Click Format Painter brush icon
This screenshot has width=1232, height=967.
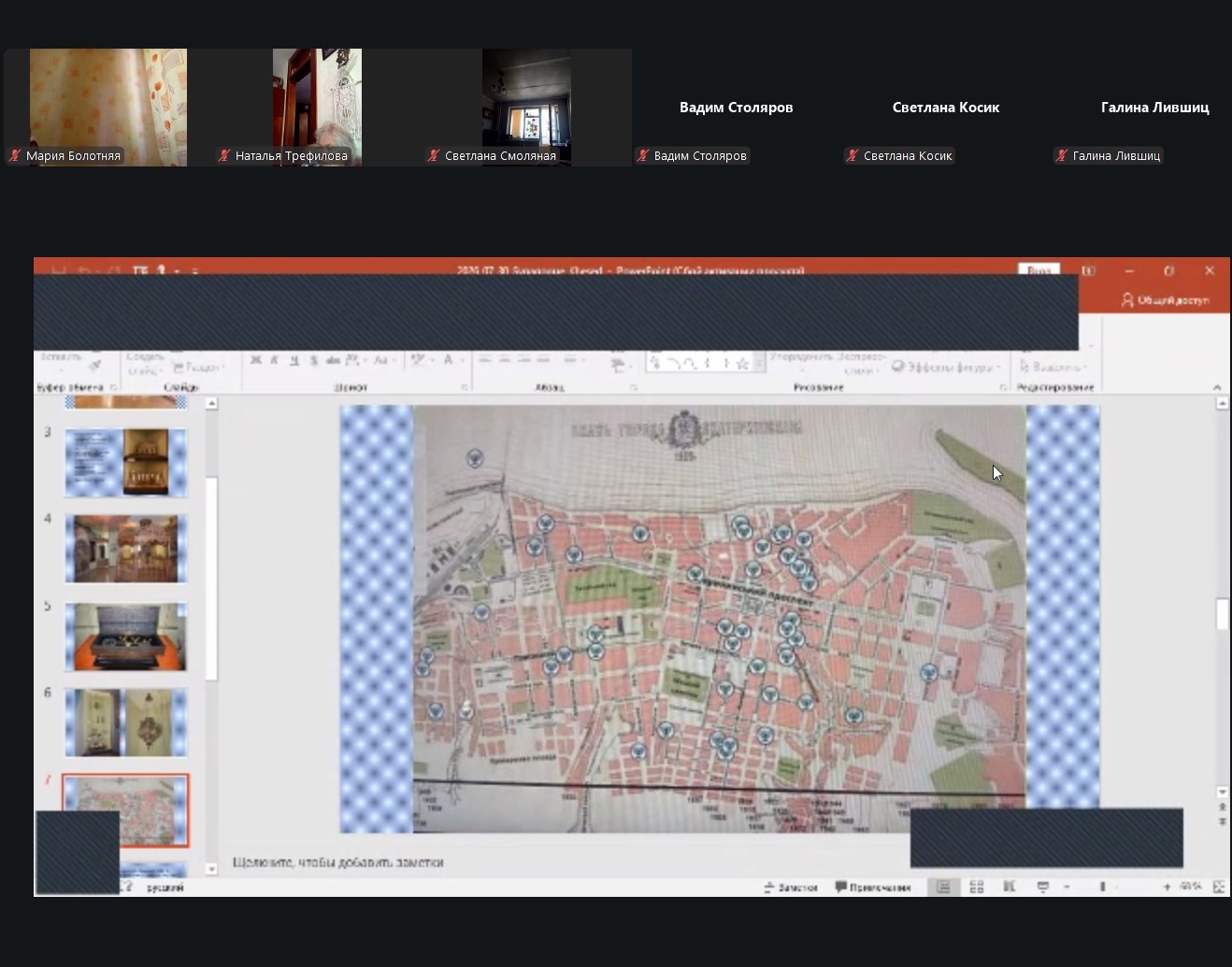(x=94, y=368)
